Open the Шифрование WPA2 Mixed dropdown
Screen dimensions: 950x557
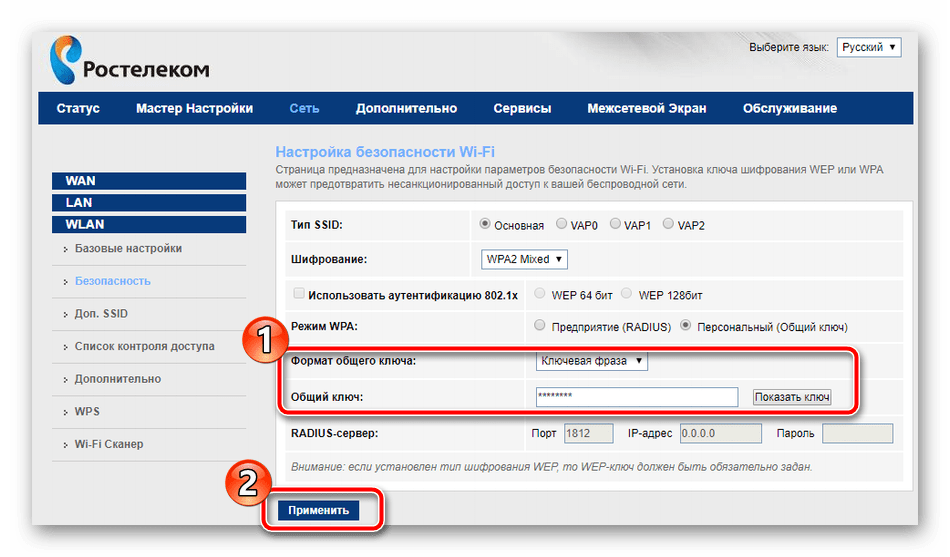(x=524, y=259)
